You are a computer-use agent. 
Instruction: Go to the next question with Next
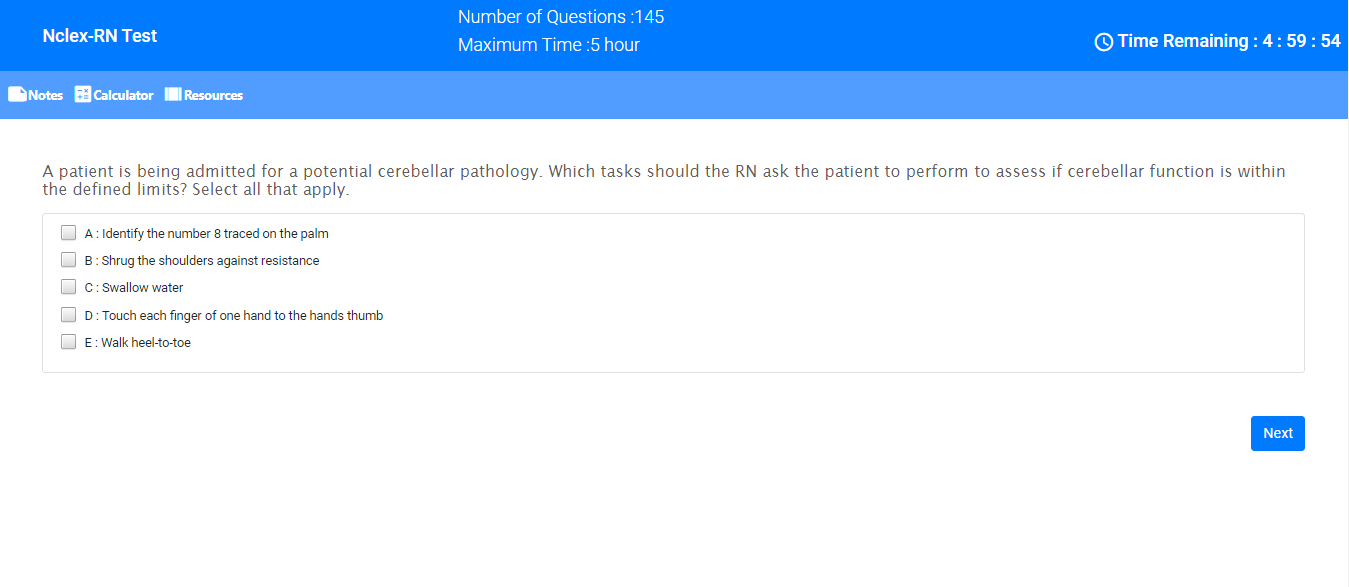tap(1277, 433)
